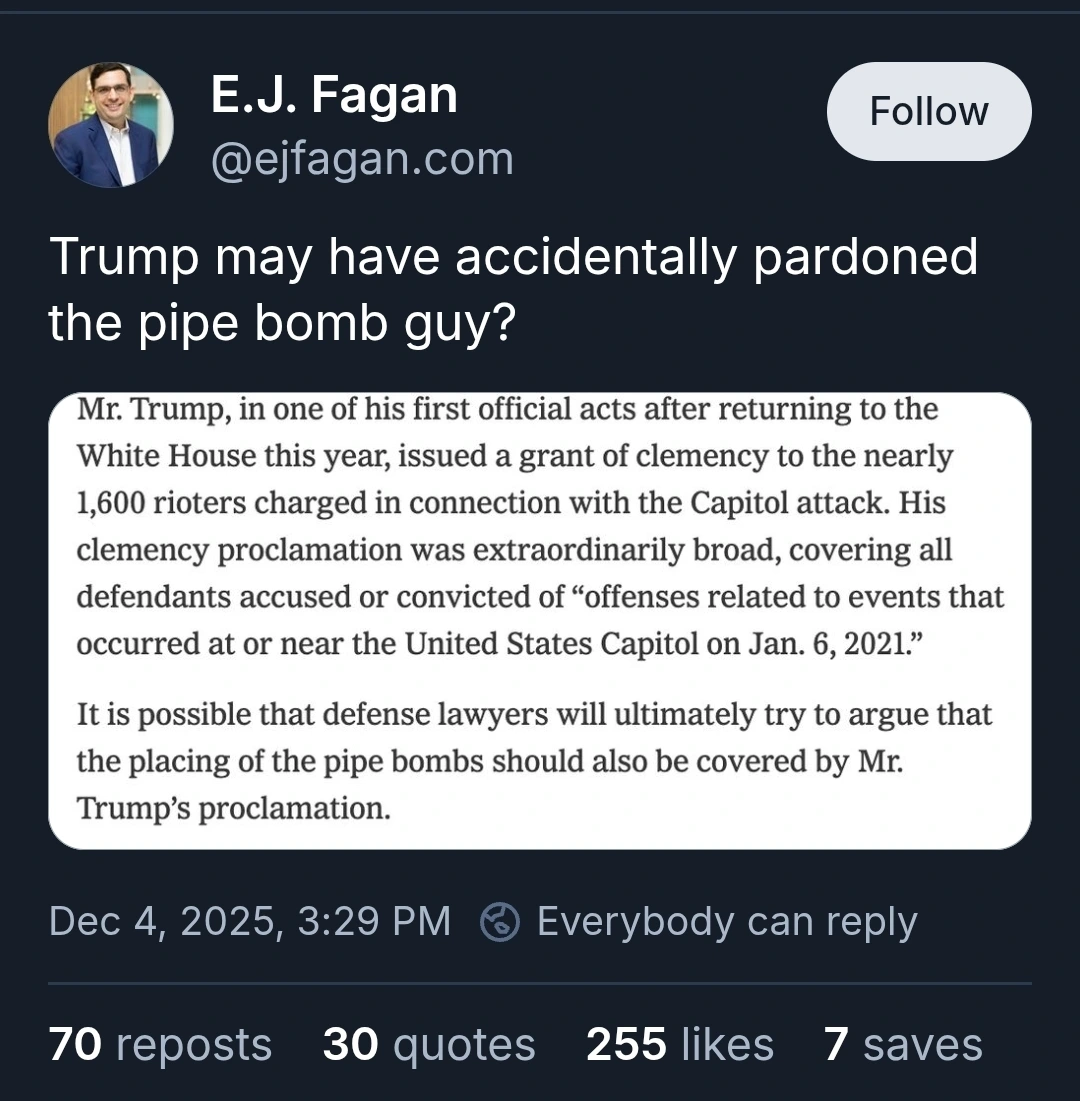Visit the @ejfagan.com handle link
Screen dimensions: 1080x1101
(361, 159)
